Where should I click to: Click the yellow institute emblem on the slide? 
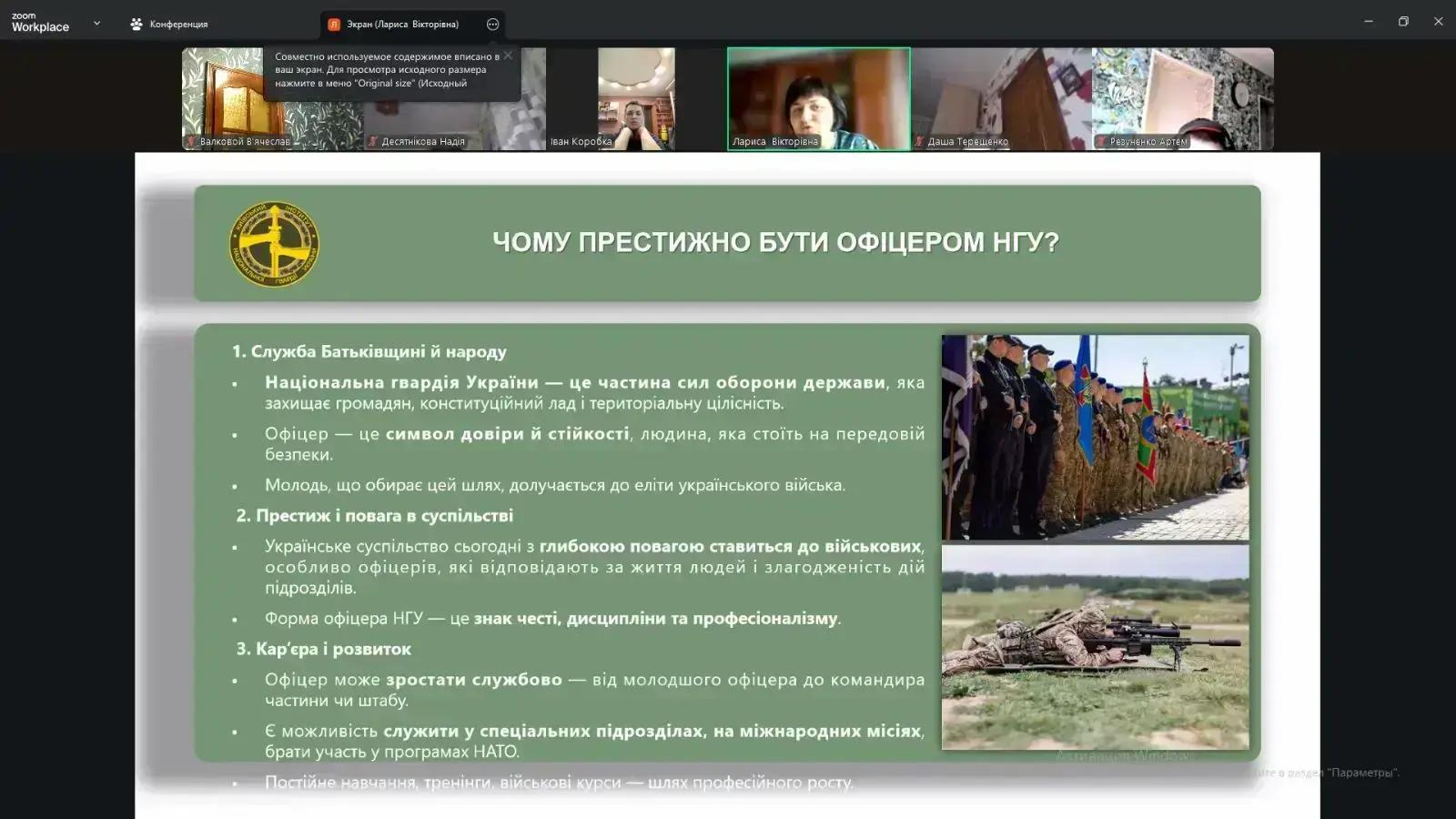coord(274,244)
